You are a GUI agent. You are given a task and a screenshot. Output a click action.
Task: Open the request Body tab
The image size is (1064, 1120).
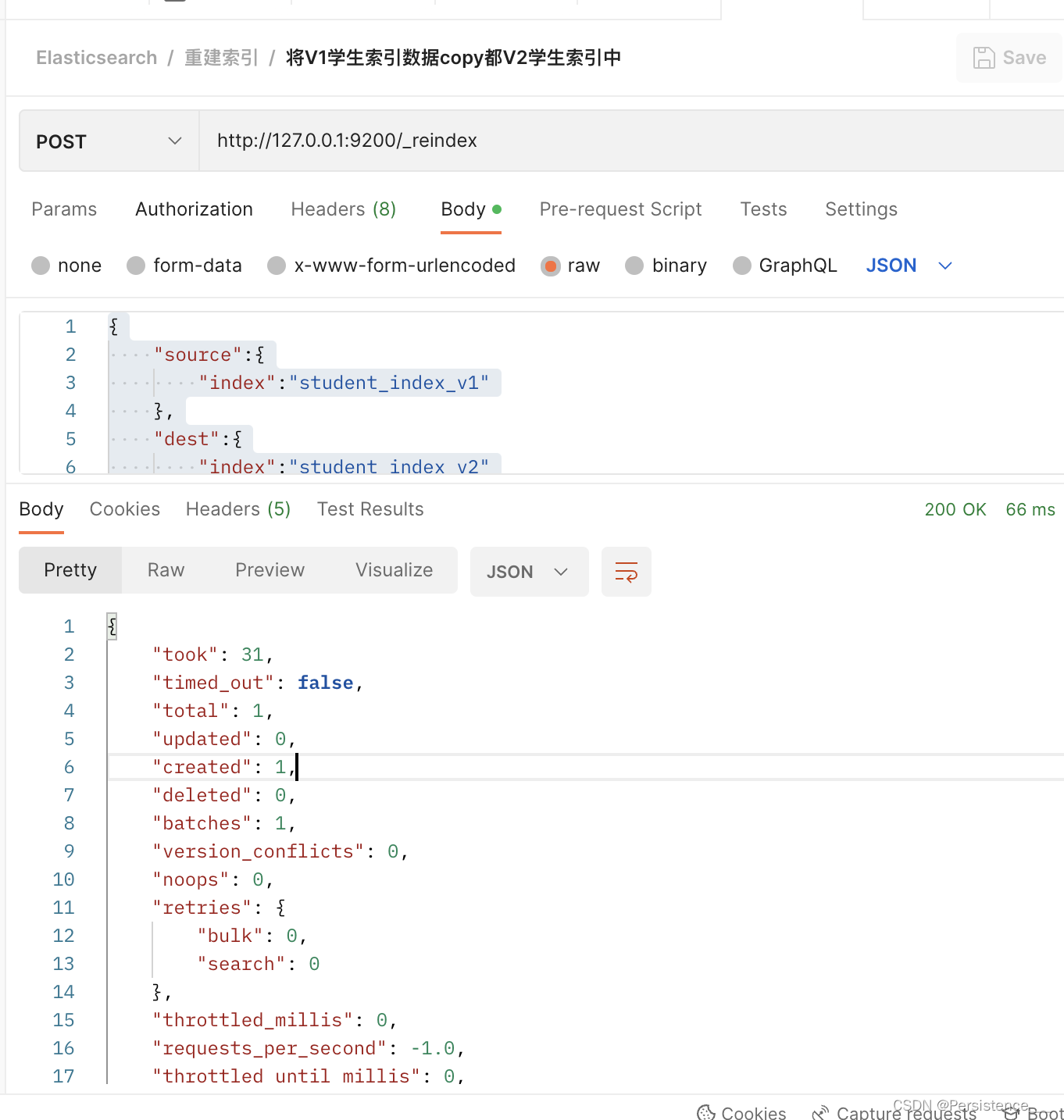coord(471,209)
